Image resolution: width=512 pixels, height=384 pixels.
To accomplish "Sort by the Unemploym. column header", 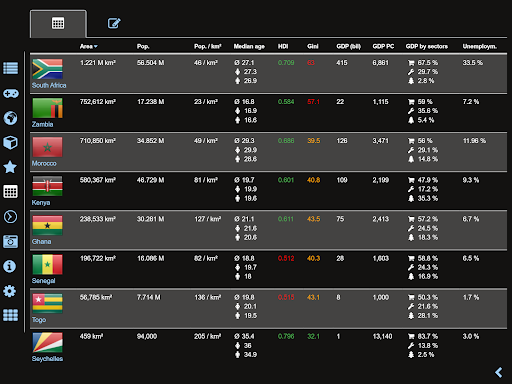I will (x=480, y=46).
